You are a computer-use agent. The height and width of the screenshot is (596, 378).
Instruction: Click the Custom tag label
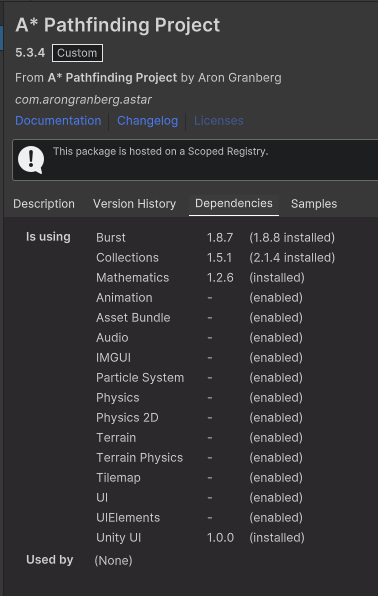(x=77, y=53)
